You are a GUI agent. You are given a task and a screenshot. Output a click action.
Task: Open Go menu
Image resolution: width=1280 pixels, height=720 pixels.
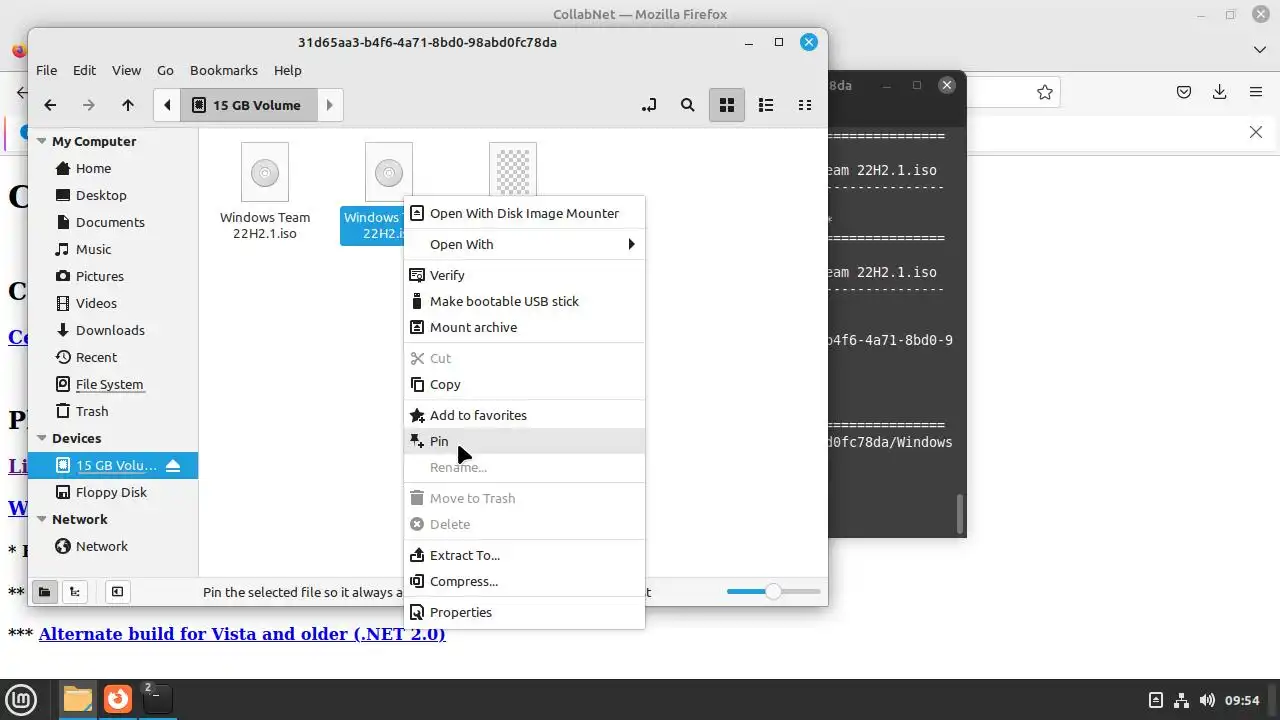(165, 70)
